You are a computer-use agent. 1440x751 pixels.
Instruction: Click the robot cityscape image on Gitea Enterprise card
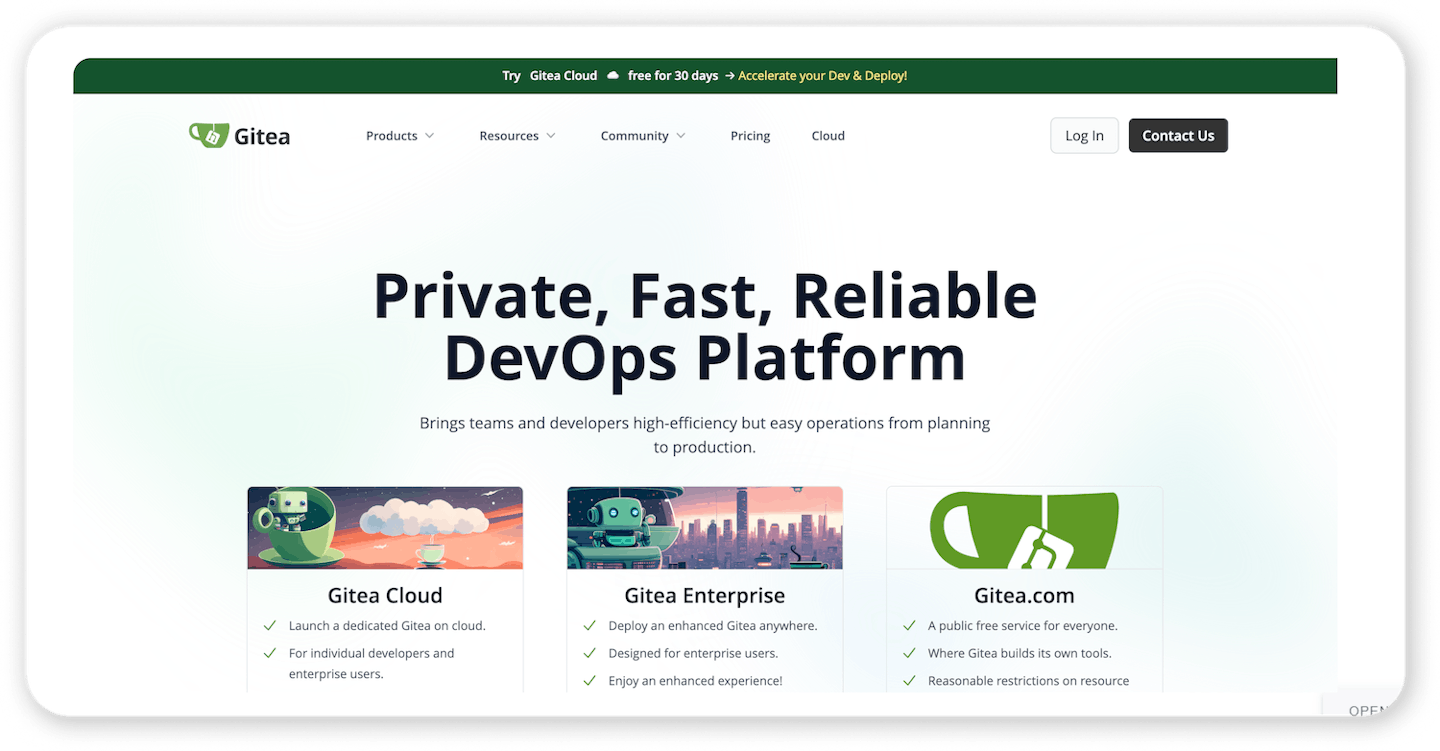click(704, 527)
